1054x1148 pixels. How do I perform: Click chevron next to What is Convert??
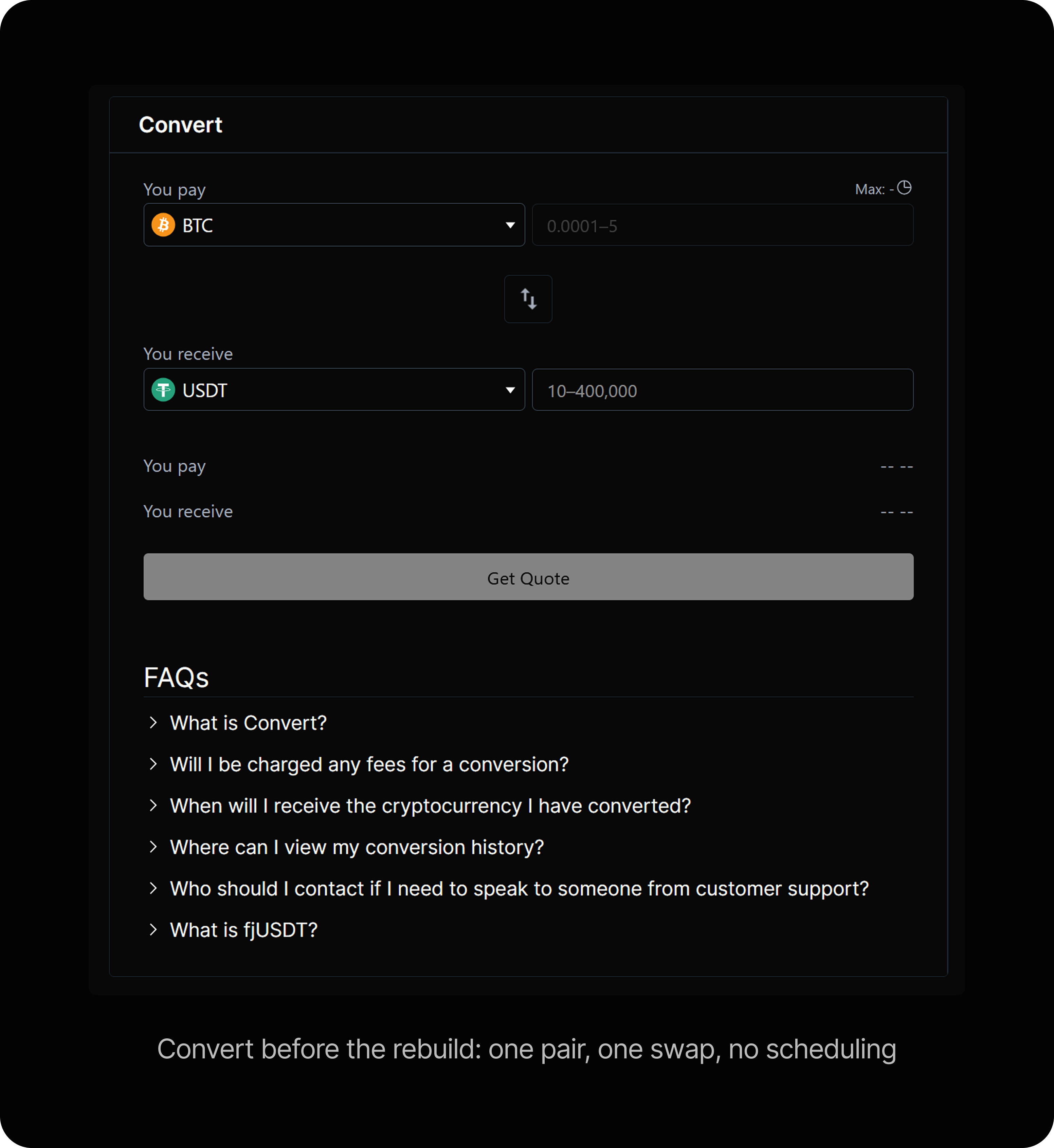click(x=153, y=723)
